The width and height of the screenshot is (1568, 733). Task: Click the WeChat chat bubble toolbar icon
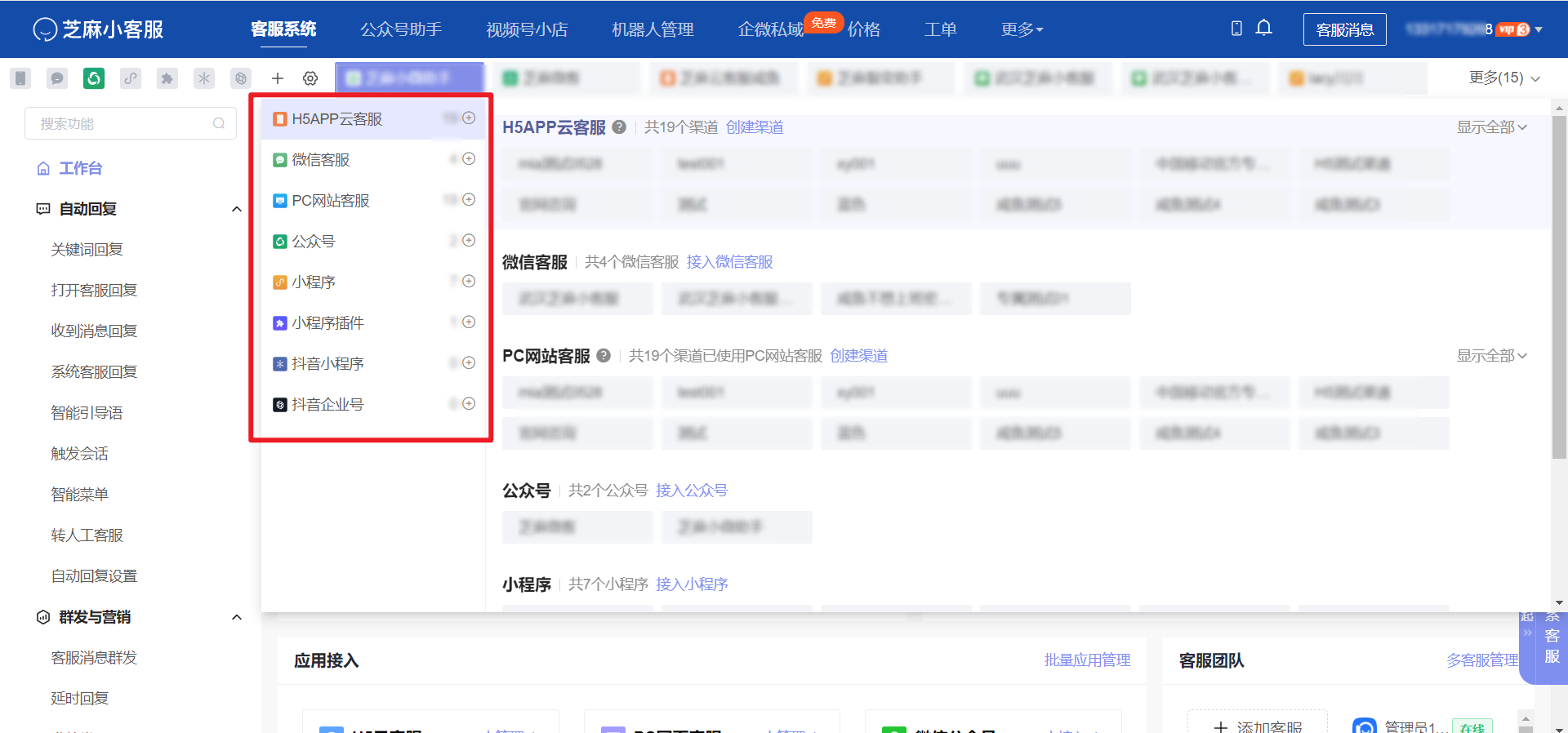pyautogui.click(x=57, y=78)
